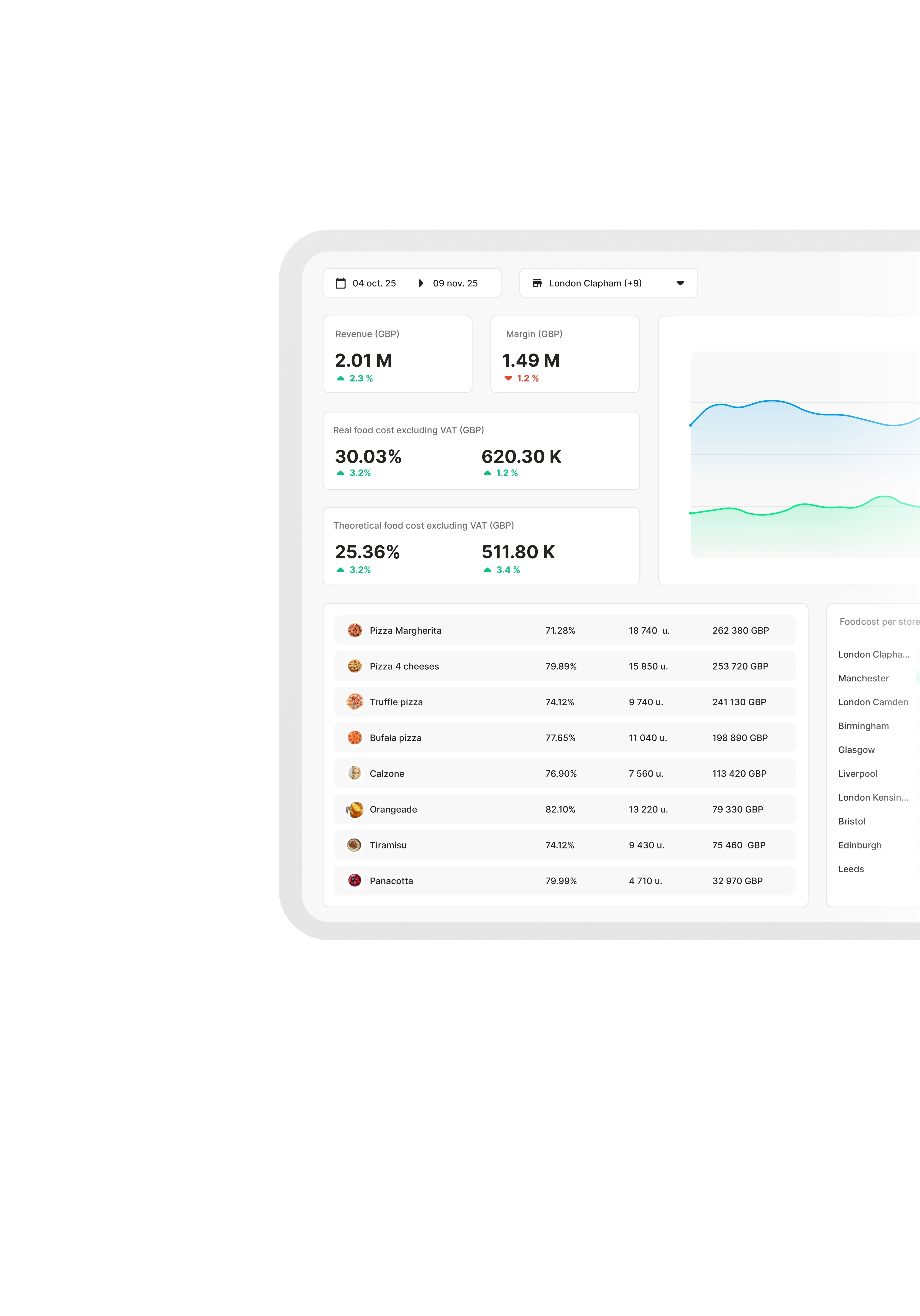This screenshot has height=1316, width=920.
Task: Click the arrow between the two dates
Action: (x=420, y=283)
